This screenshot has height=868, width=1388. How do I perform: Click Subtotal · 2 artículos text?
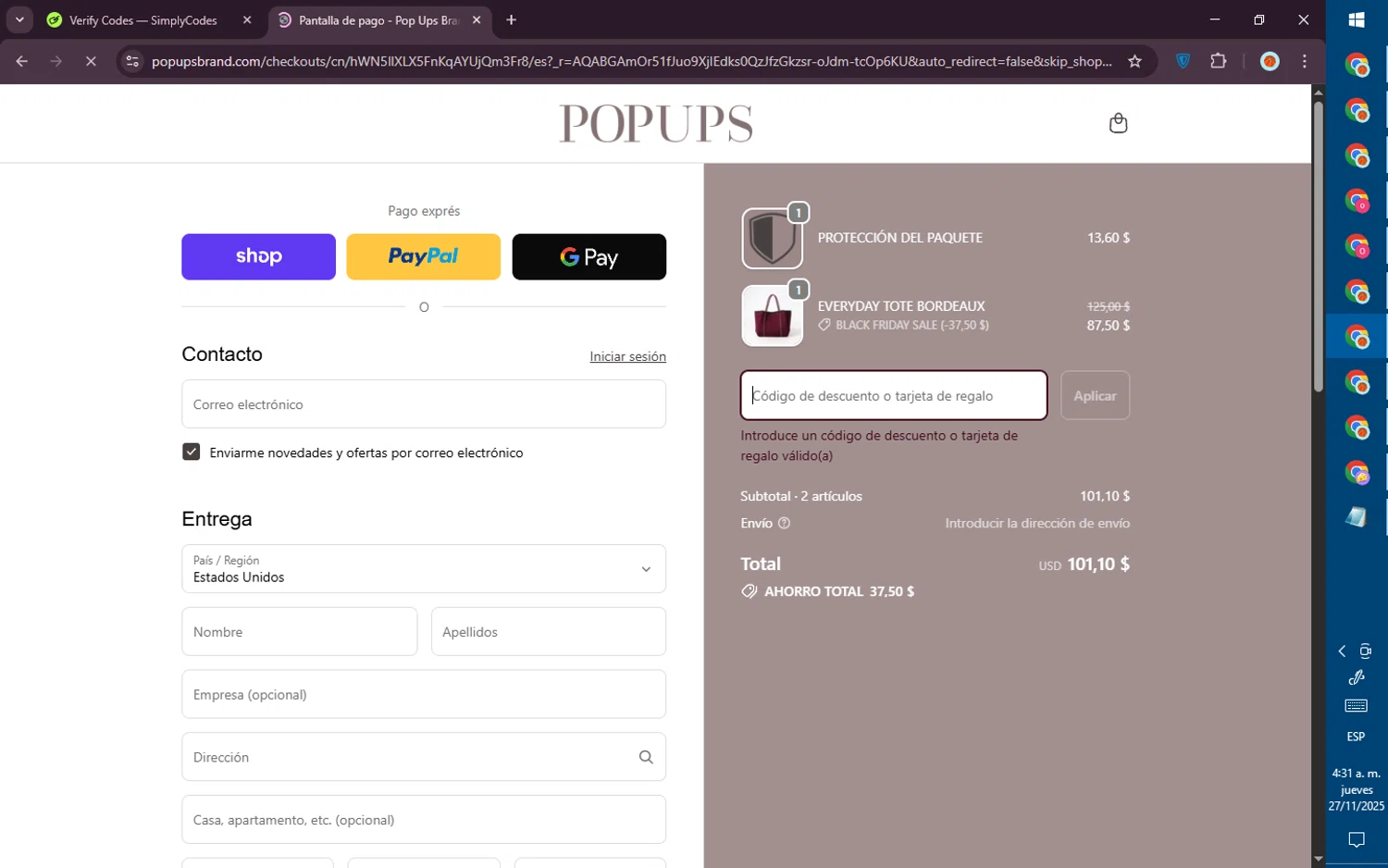801,496
